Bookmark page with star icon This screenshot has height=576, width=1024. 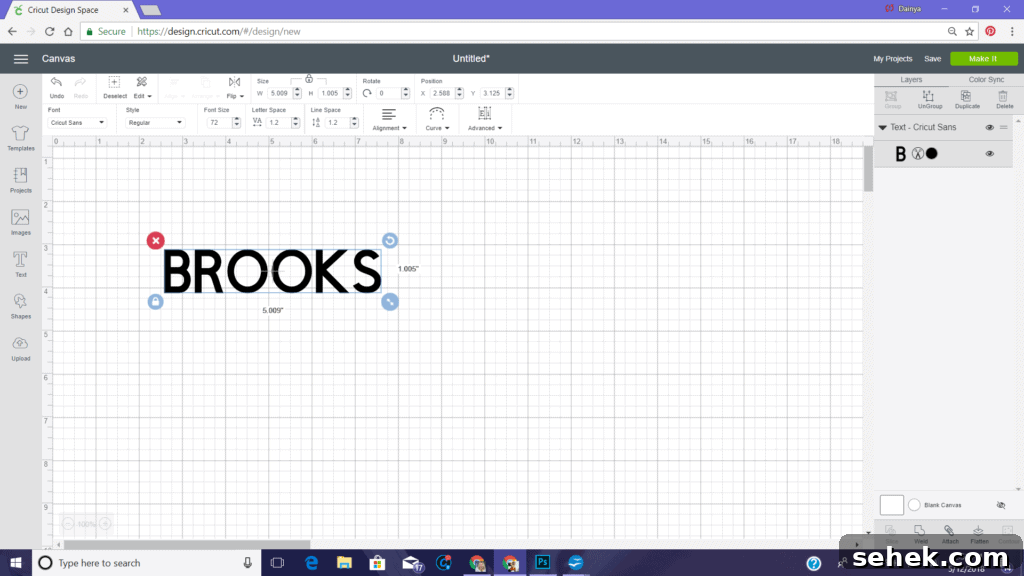(x=970, y=31)
